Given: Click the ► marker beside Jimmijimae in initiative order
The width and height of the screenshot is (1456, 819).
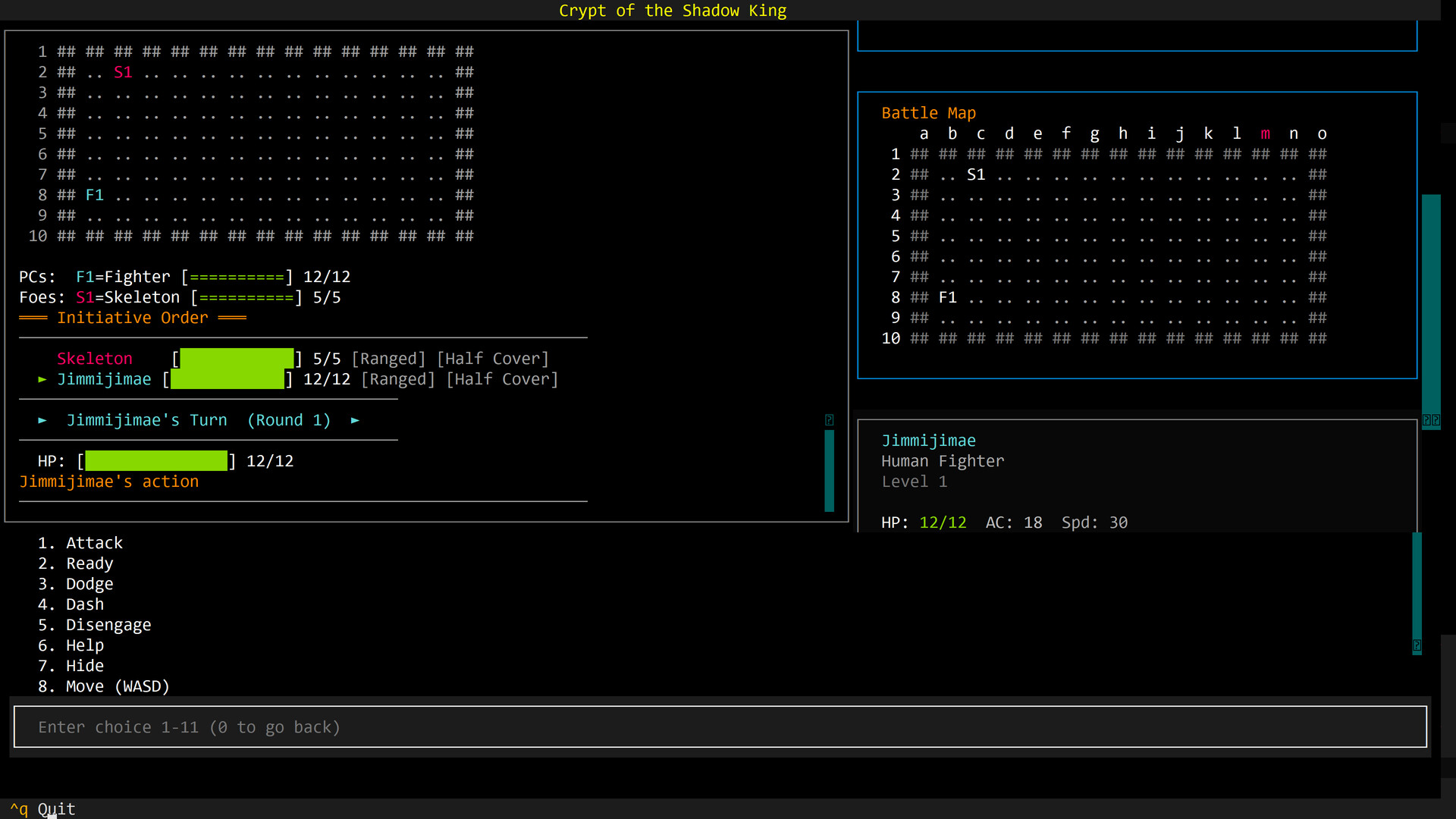Looking at the screenshot, I should coord(42,380).
